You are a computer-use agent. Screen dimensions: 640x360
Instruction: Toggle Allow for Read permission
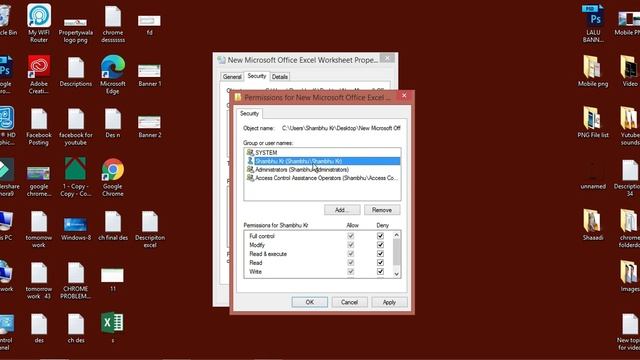point(351,262)
